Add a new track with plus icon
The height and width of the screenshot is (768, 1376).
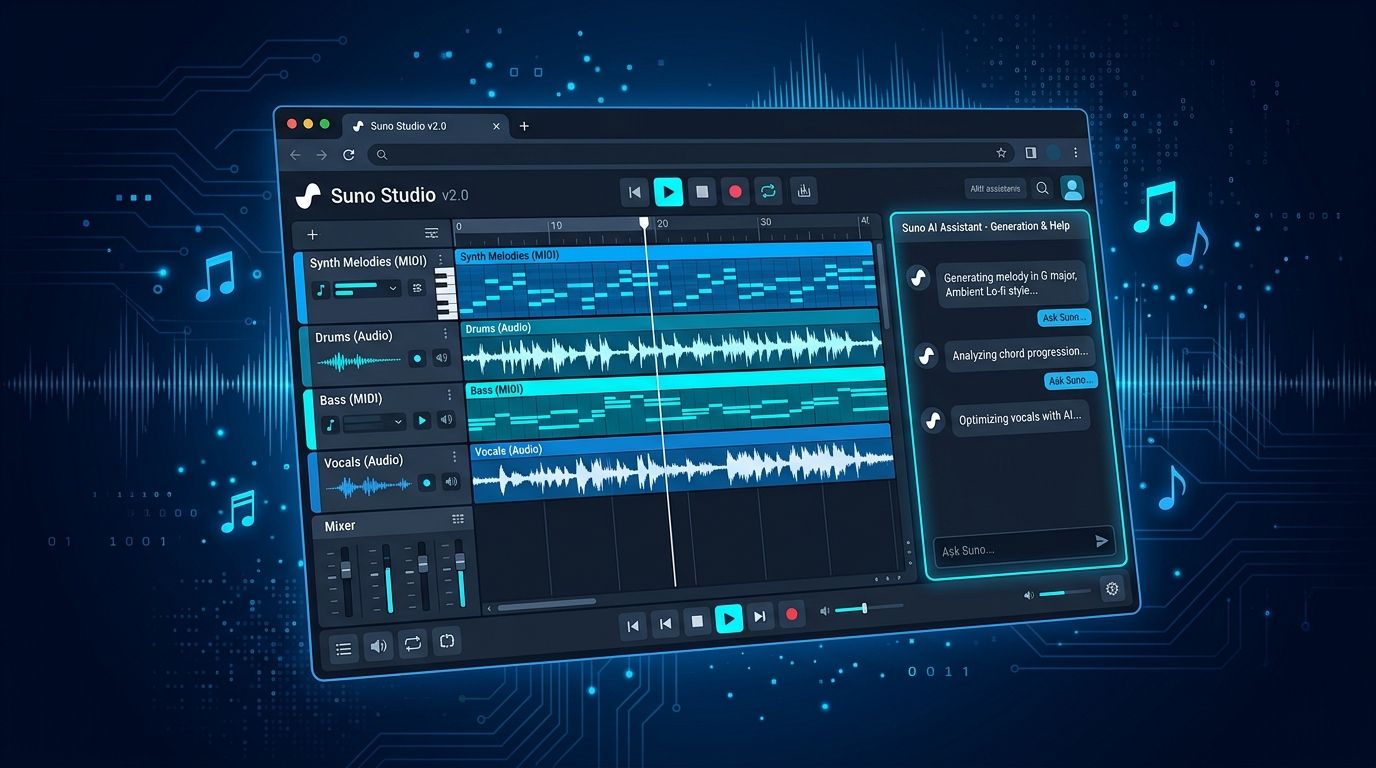point(312,234)
